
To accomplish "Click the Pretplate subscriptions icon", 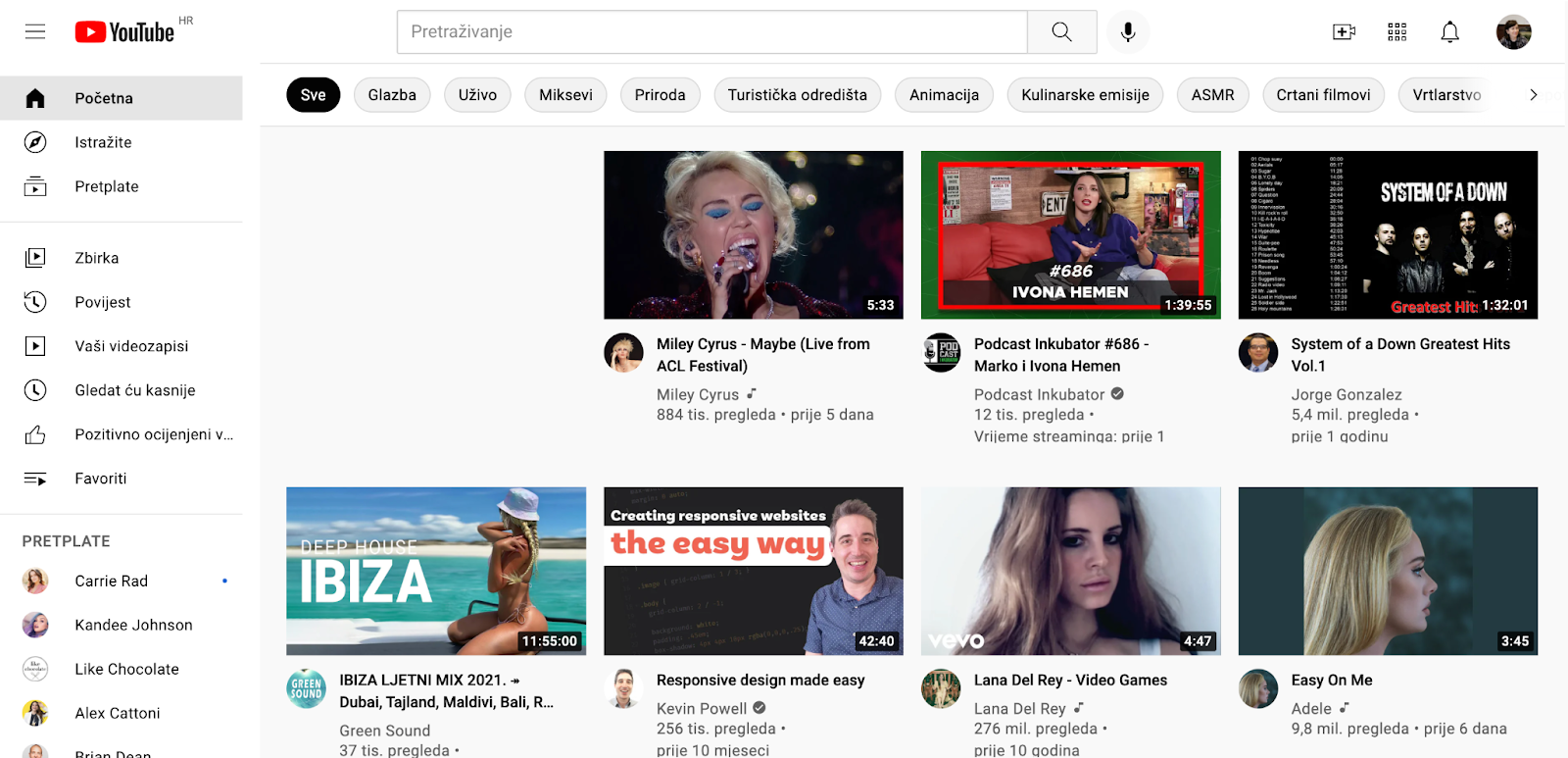I will [35, 186].
